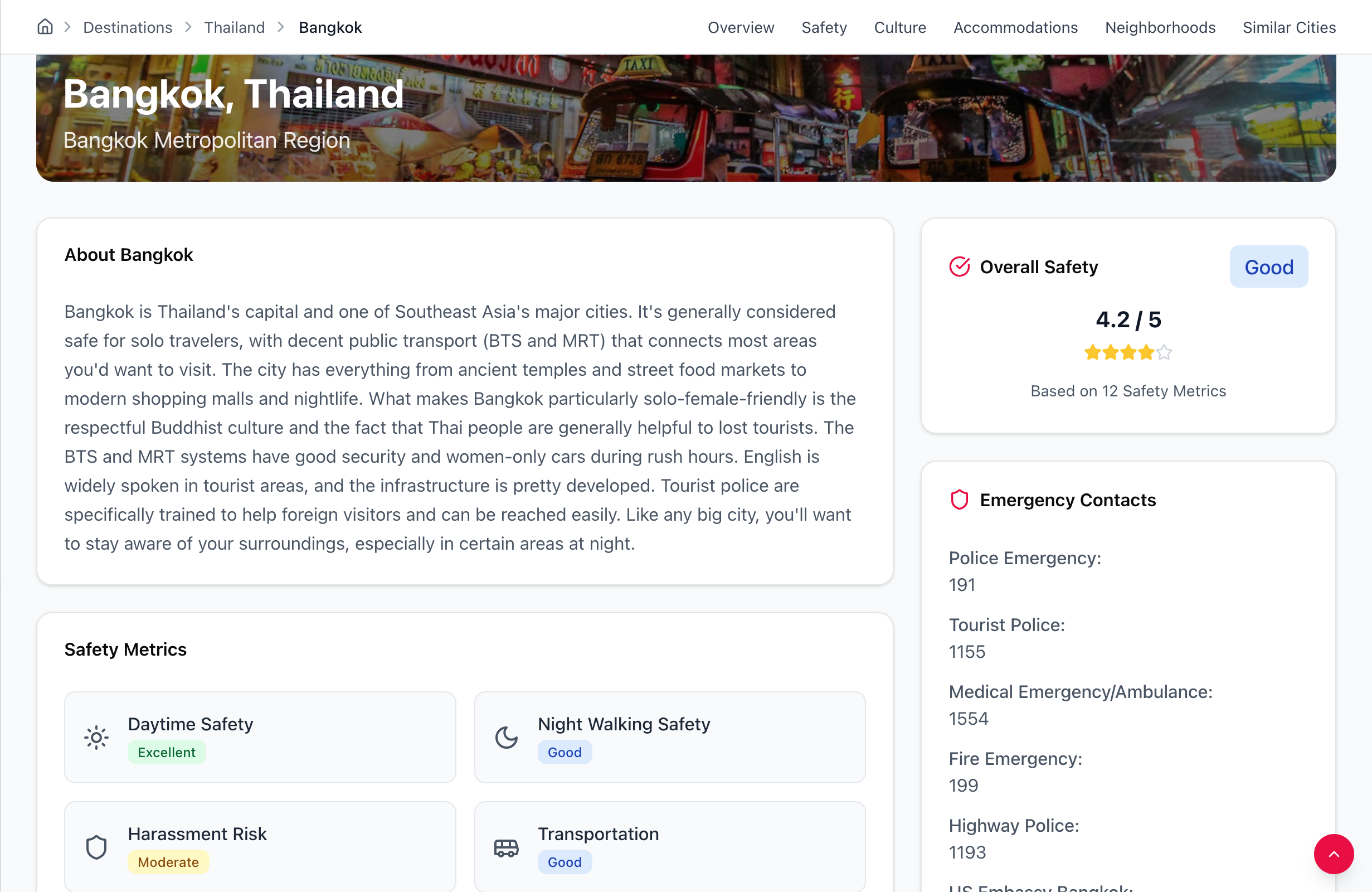Image resolution: width=1372 pixels, height=892 pixels.
Task: Click the Daytime Safety sun icon
Action: click(x=96, y=738)
